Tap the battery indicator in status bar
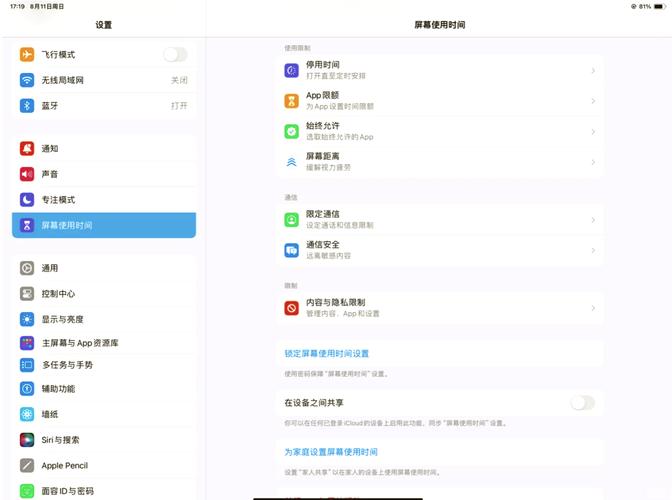The image size is (672, 500). tap(657, 6)
